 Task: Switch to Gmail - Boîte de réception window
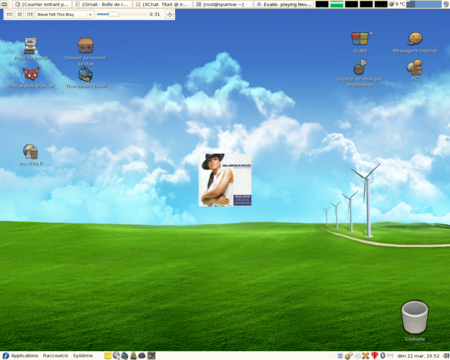point(103,4)
